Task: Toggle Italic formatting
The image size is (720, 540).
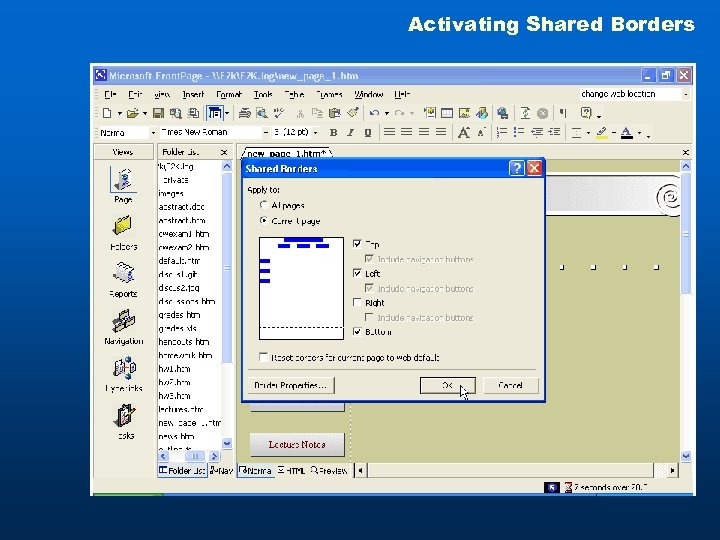Action: [350, 133]
